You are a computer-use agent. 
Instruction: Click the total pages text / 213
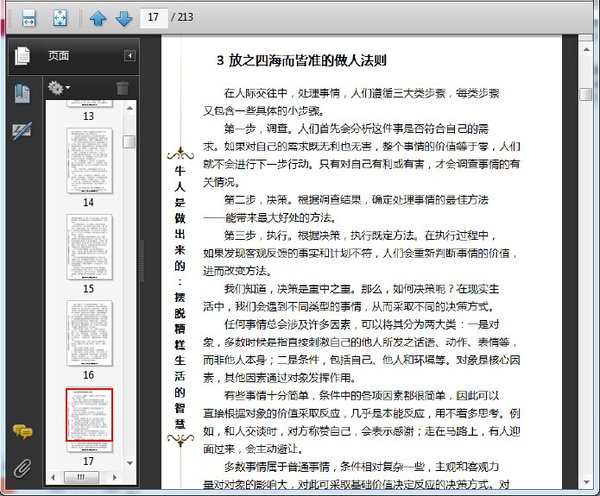pyautogui.click(x=182, y=17)
